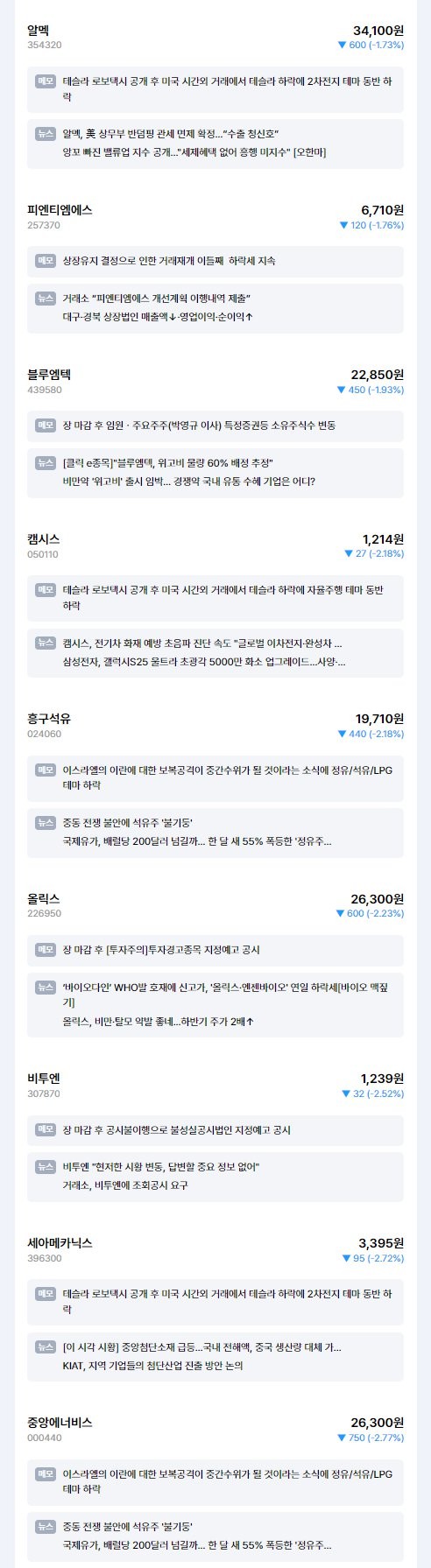Open 피엔티엠에스 stock title
The height and width of the screenshot is (1568, 431).
[60, 210]
